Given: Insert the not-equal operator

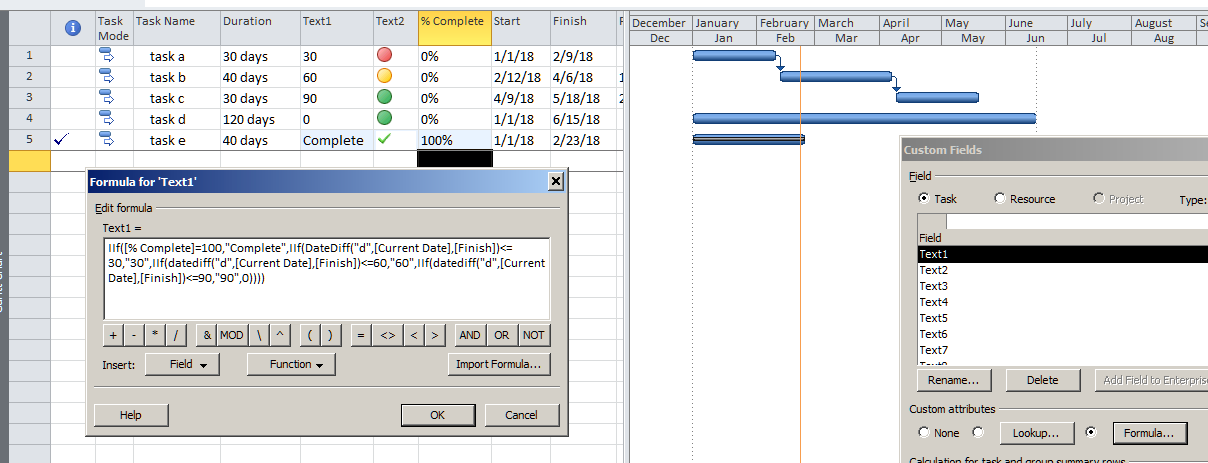Looking at the screenshot, I should tap(387, 335).
